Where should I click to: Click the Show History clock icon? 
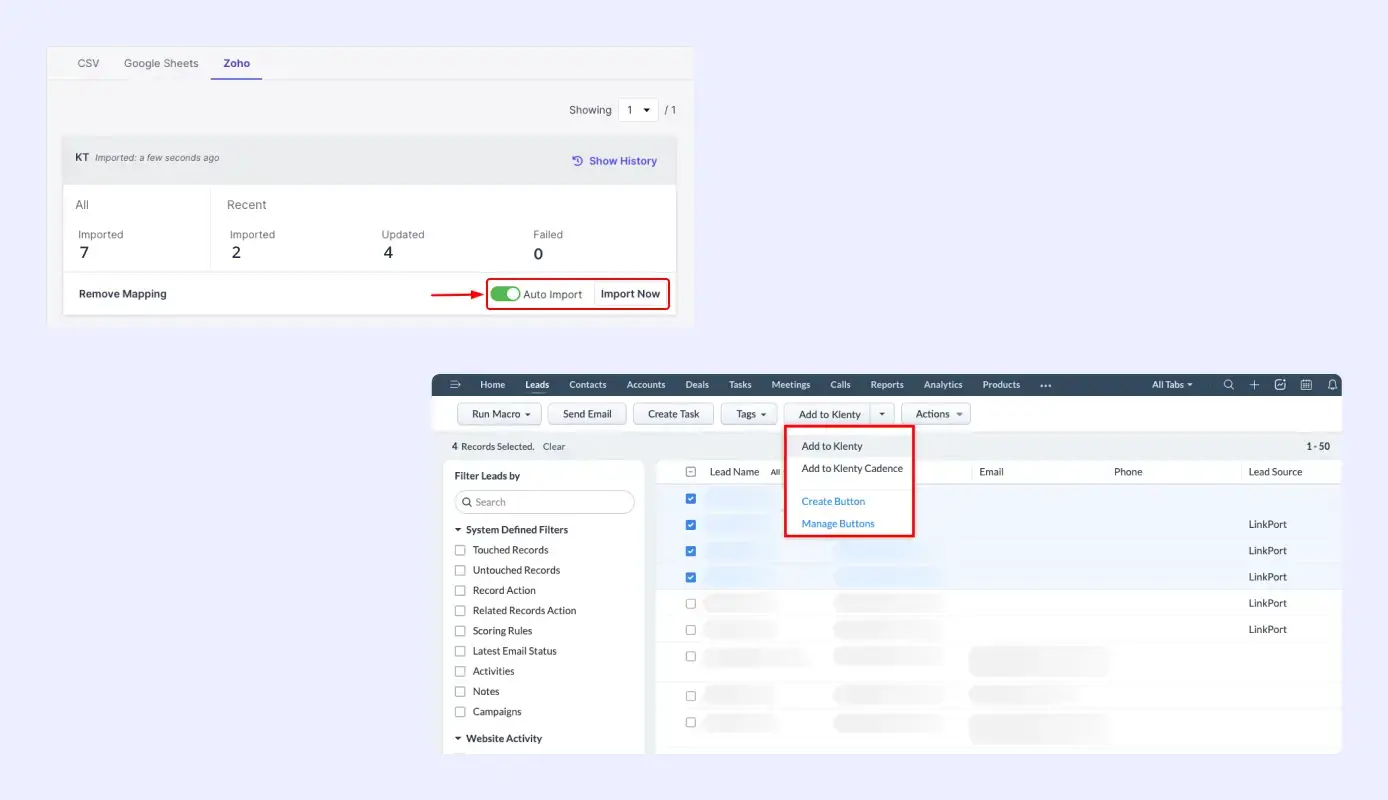[577, 161]
